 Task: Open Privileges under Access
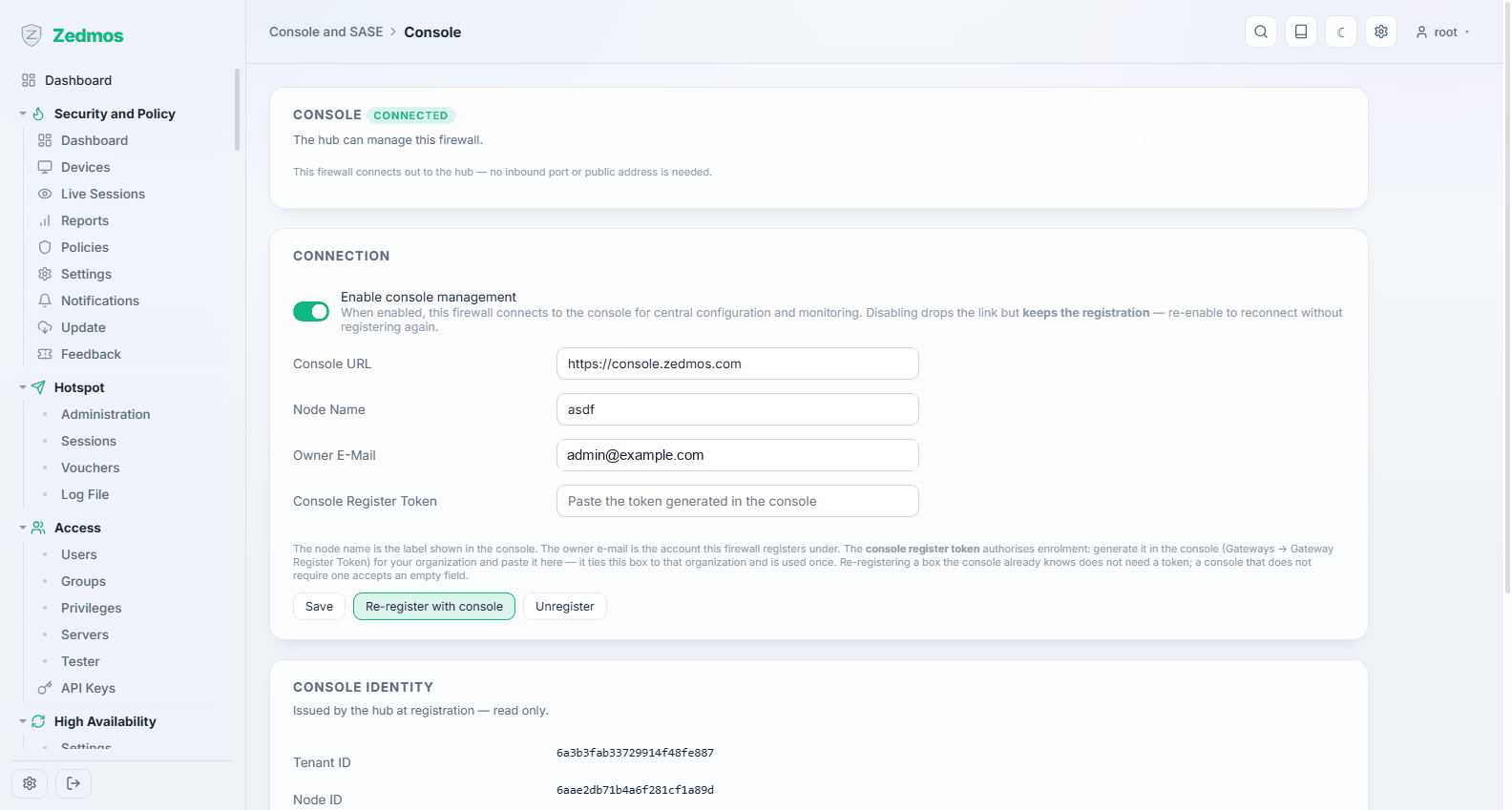(x=92, y=608)
